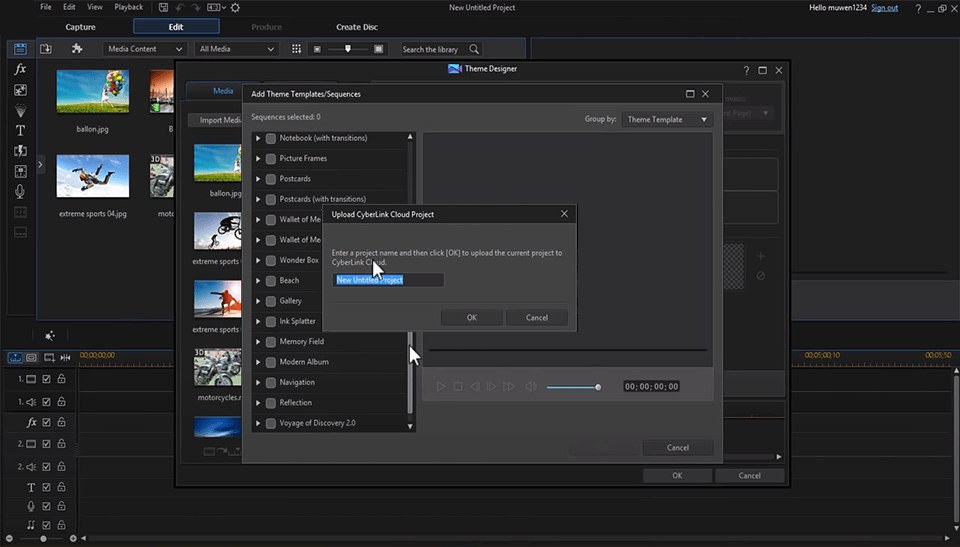Open the View menu

95,7
